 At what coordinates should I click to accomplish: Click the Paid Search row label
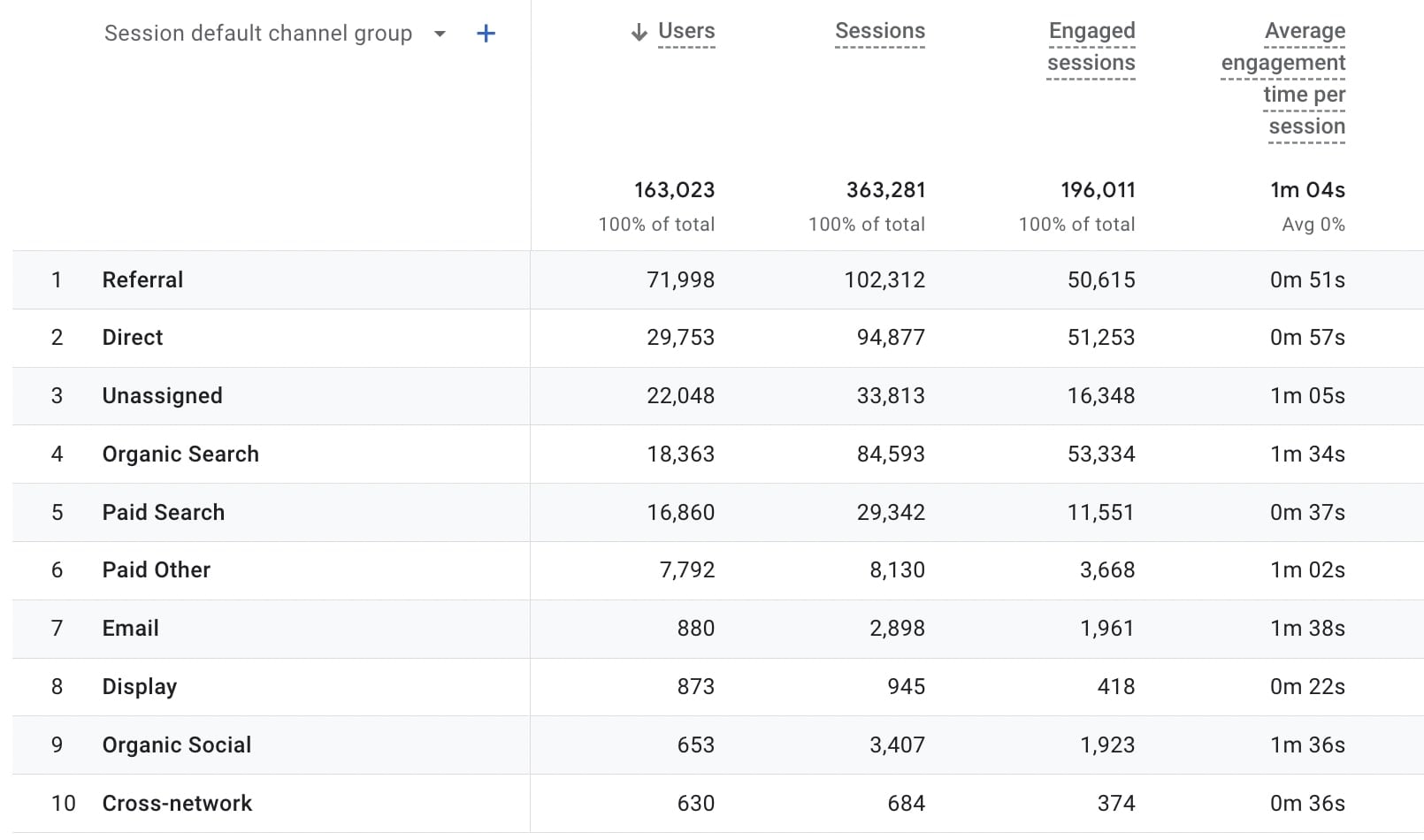(164, 512)
